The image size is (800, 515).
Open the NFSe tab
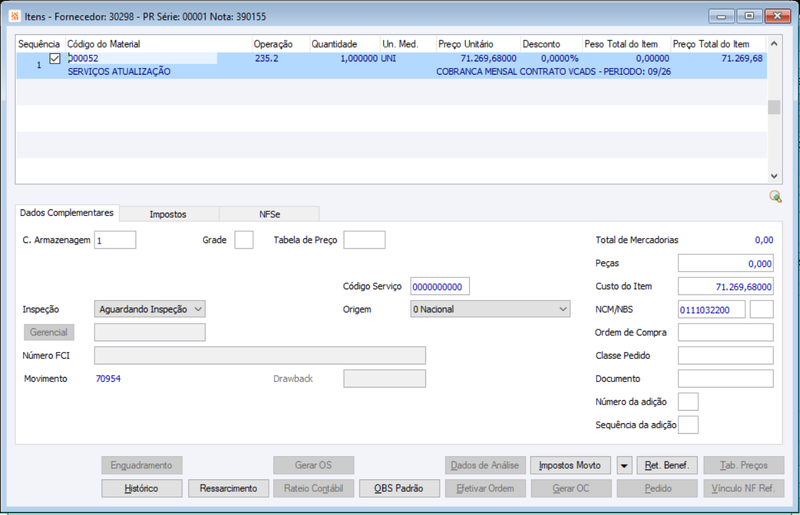pos(269,214)
